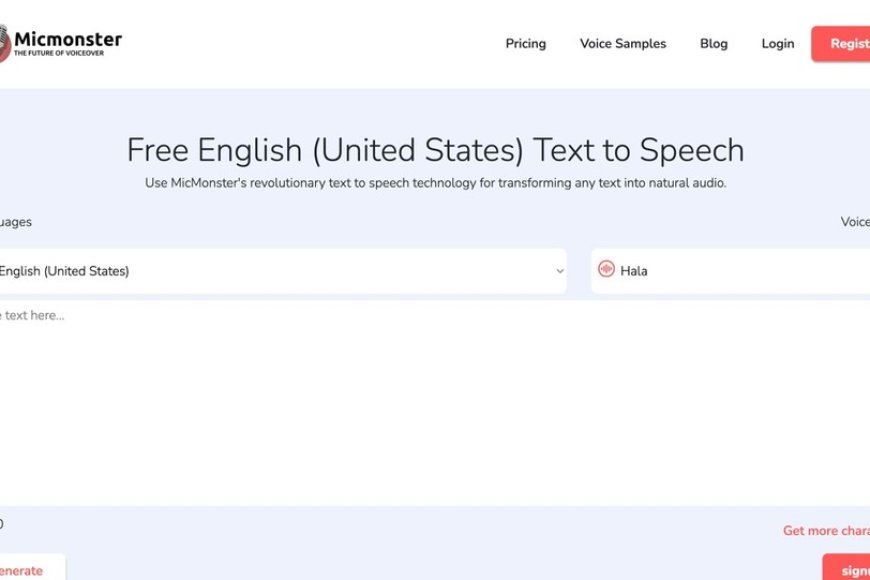Go to the Blog
This screenshot has height=580, width=870.
point(714,43)
